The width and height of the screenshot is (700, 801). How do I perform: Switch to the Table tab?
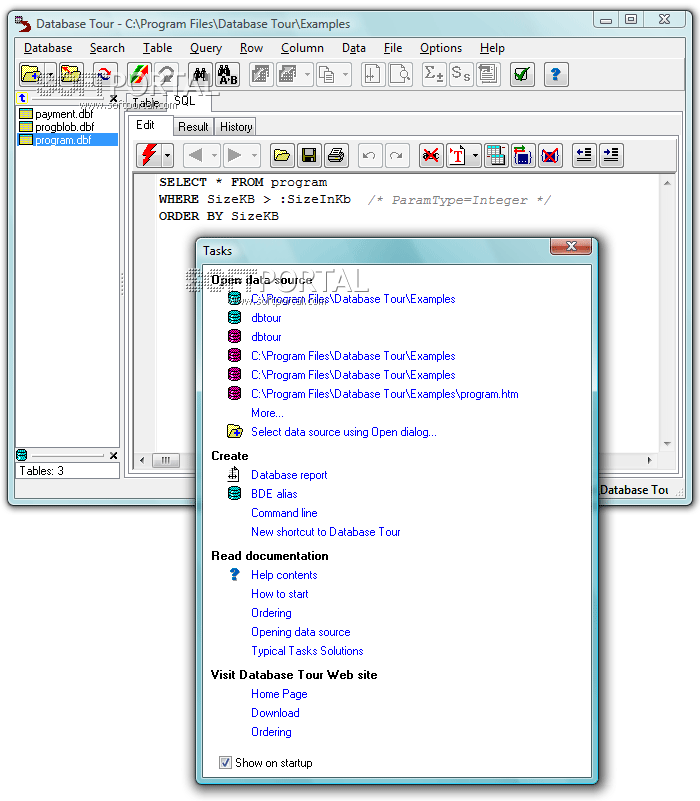tap(146, 103)
